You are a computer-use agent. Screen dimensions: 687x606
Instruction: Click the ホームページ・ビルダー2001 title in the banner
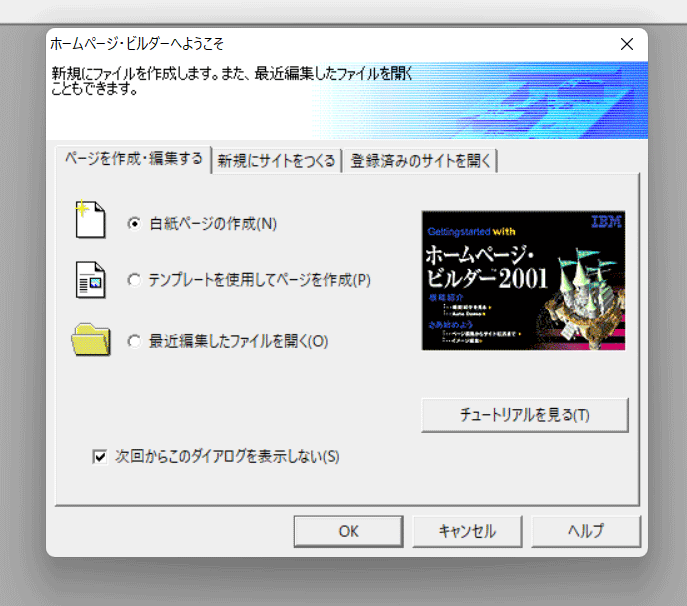tap(484, 265)
